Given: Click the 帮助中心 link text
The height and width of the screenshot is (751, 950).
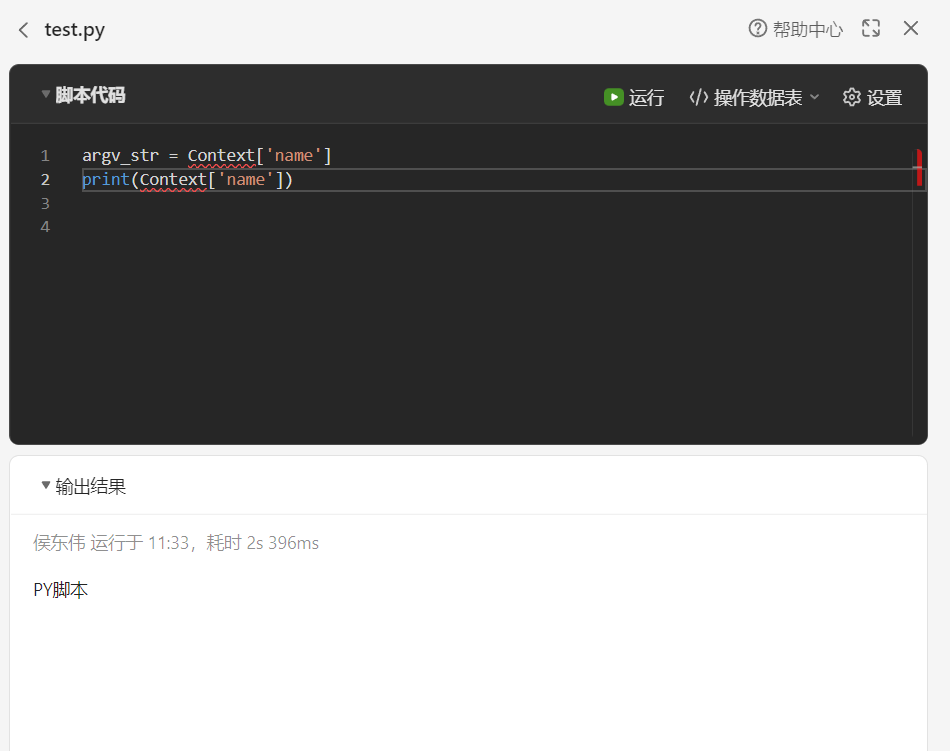Looking at the screenshot, I should pyautogui.click(x=807, y=29).
